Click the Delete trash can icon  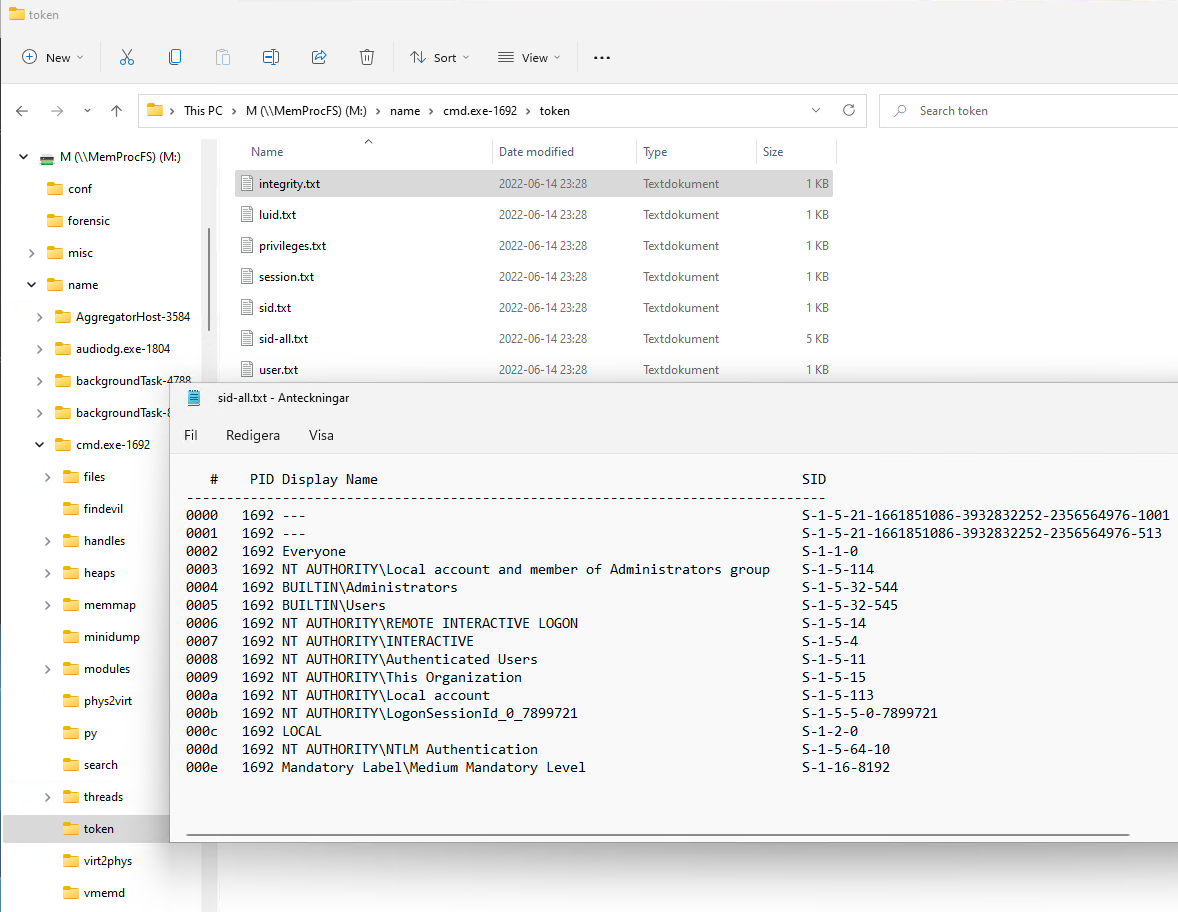[367, 57]
